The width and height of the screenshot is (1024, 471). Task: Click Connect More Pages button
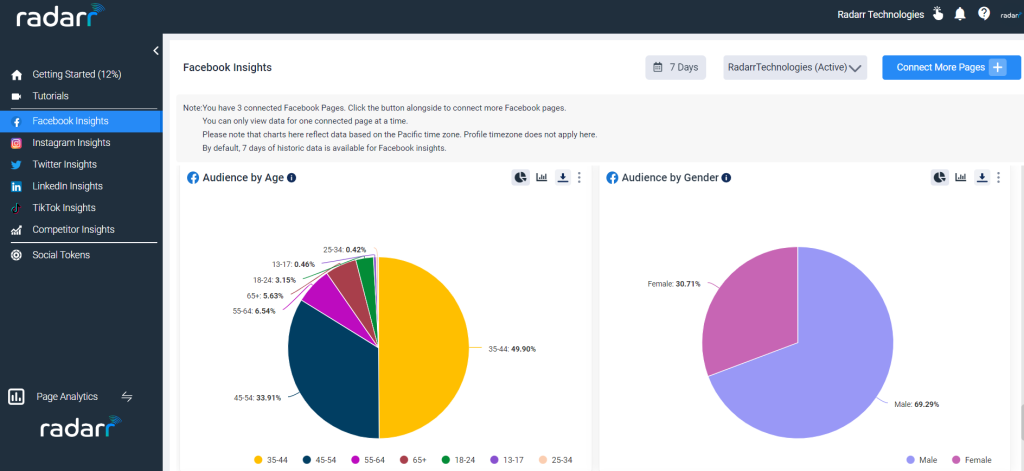click(952, 67)
